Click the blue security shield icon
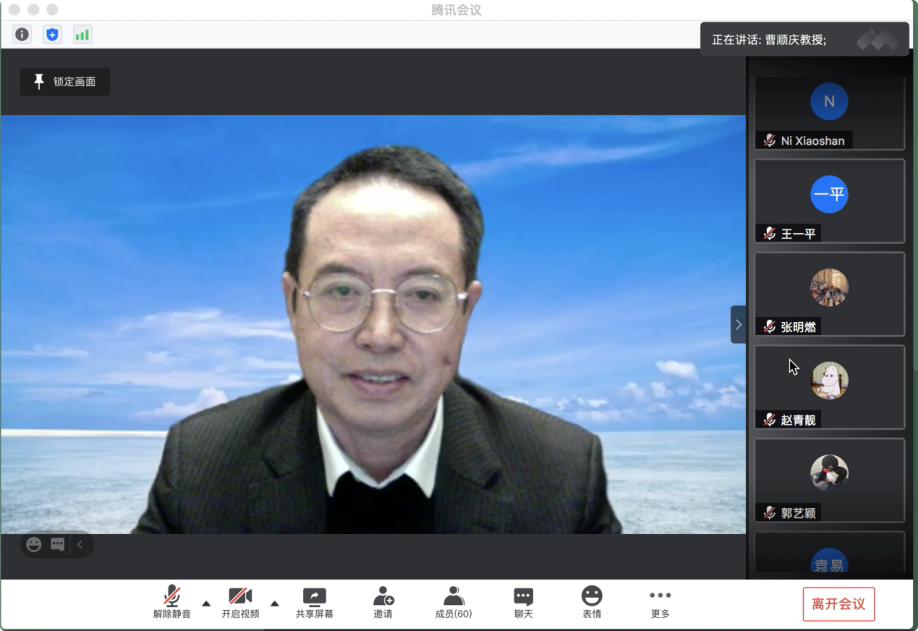 [x=52, y=35]
